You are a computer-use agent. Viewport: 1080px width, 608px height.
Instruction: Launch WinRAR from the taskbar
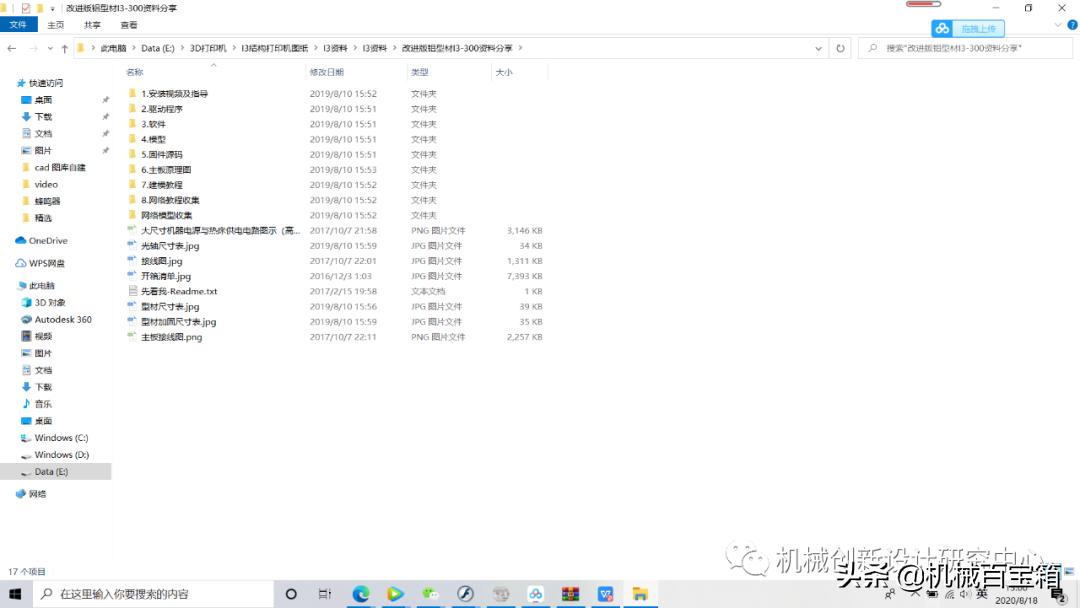click(x=570, y=593)
